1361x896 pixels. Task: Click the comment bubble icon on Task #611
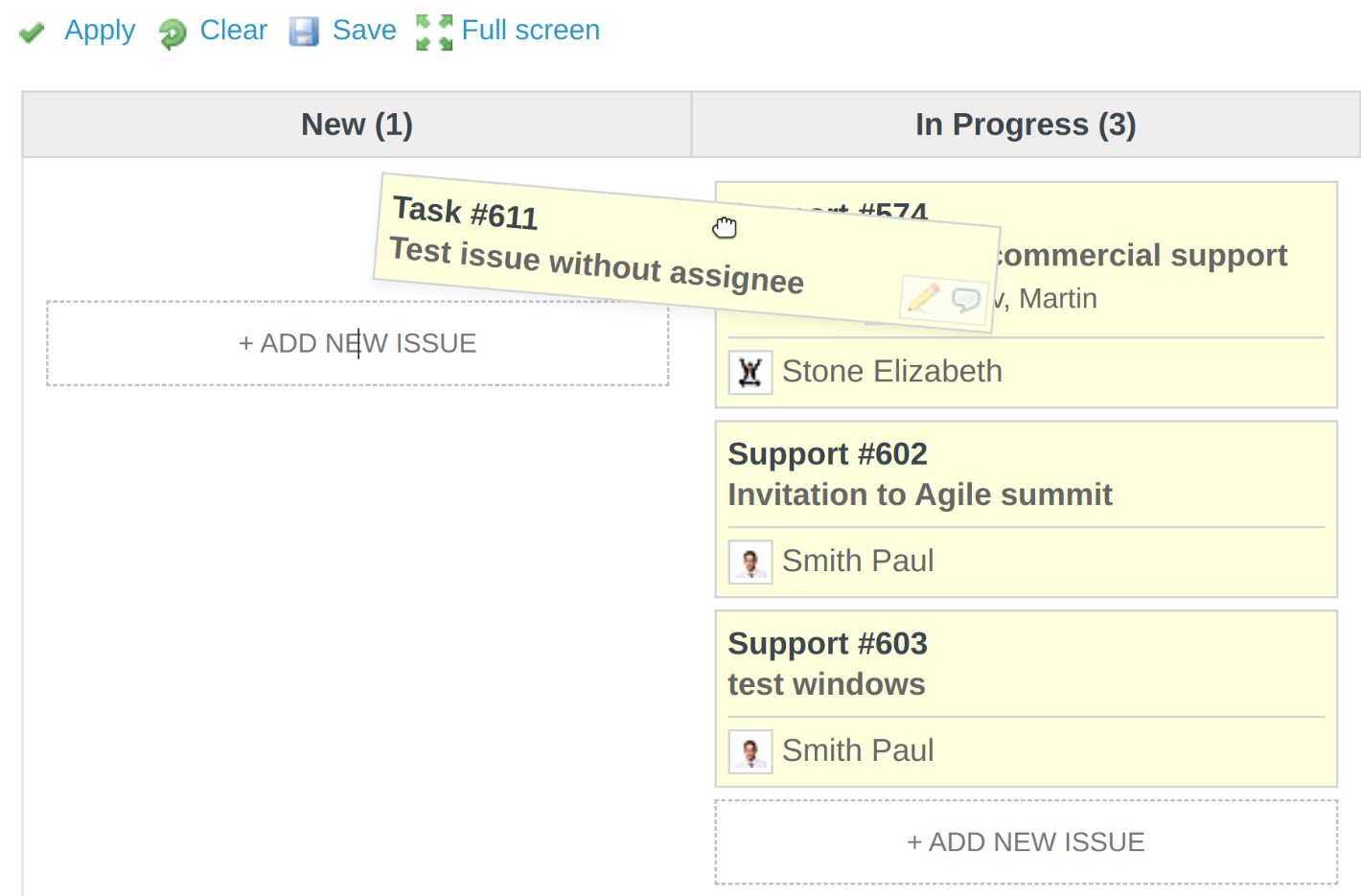966,300
